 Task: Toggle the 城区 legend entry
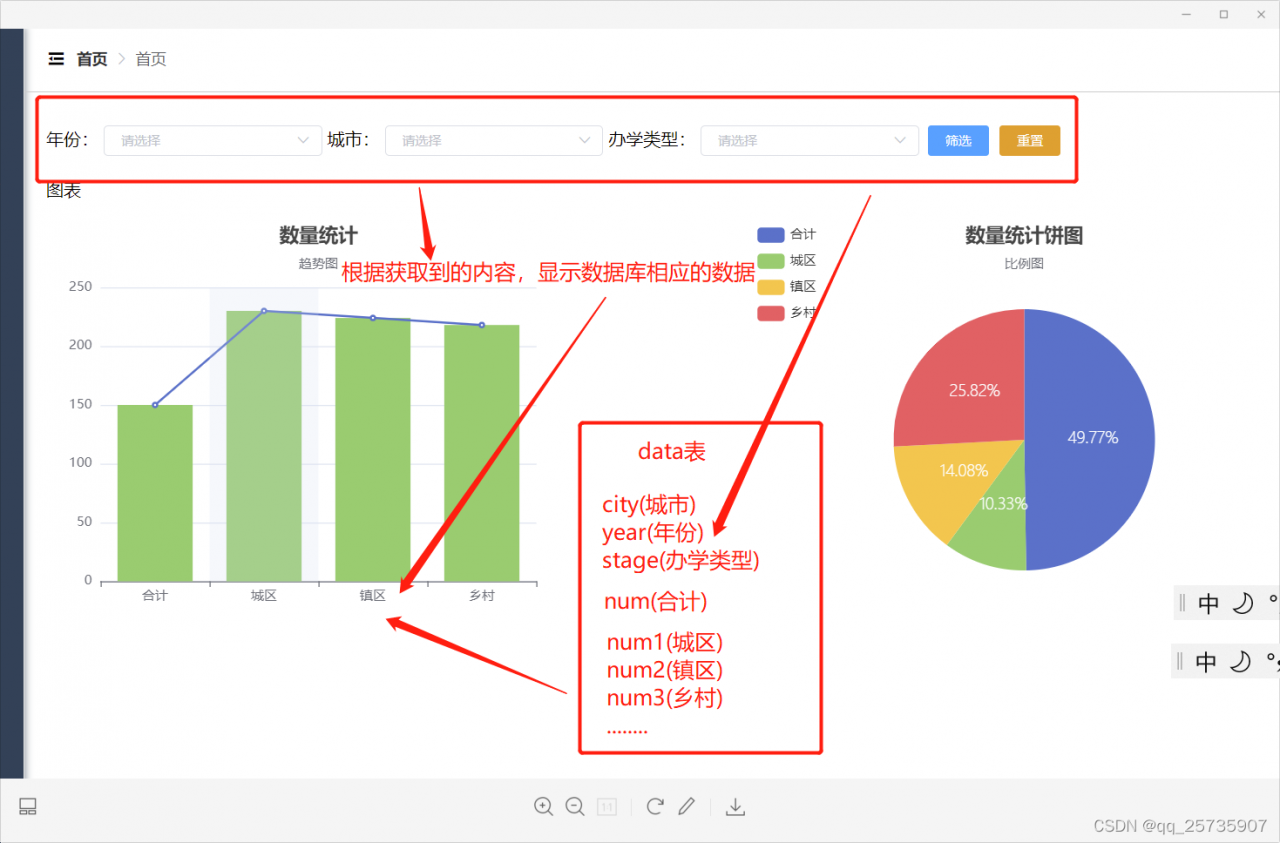tap(787, 261)
